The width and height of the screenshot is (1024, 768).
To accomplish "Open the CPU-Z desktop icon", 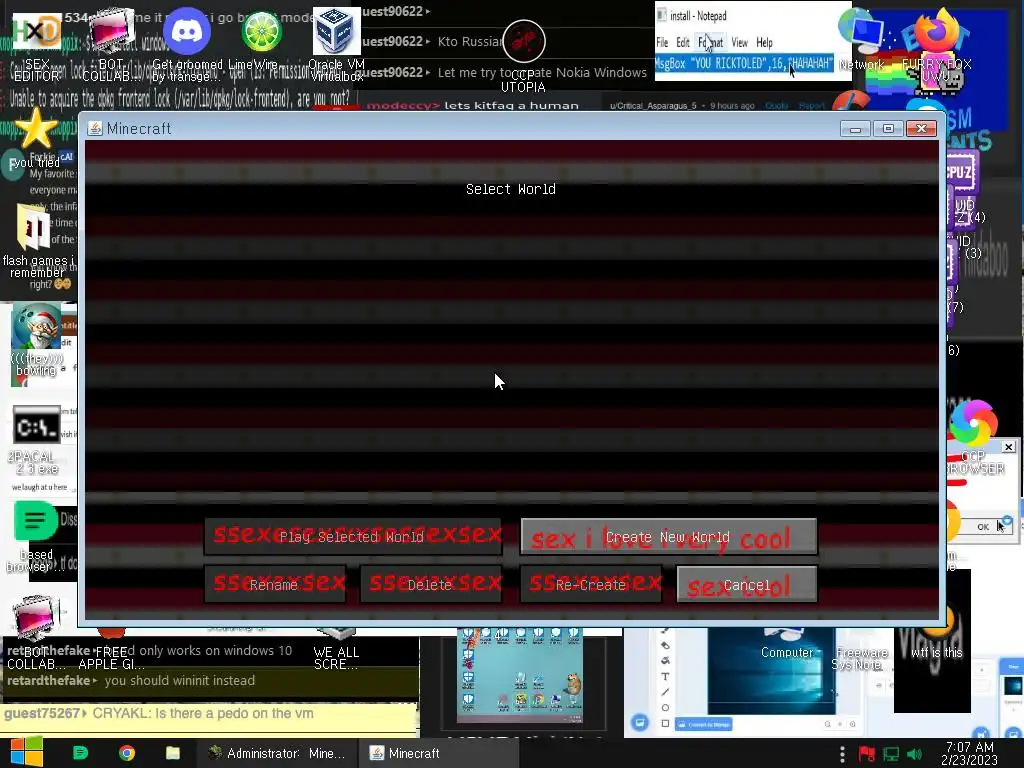I will click(x=961, y=172).
